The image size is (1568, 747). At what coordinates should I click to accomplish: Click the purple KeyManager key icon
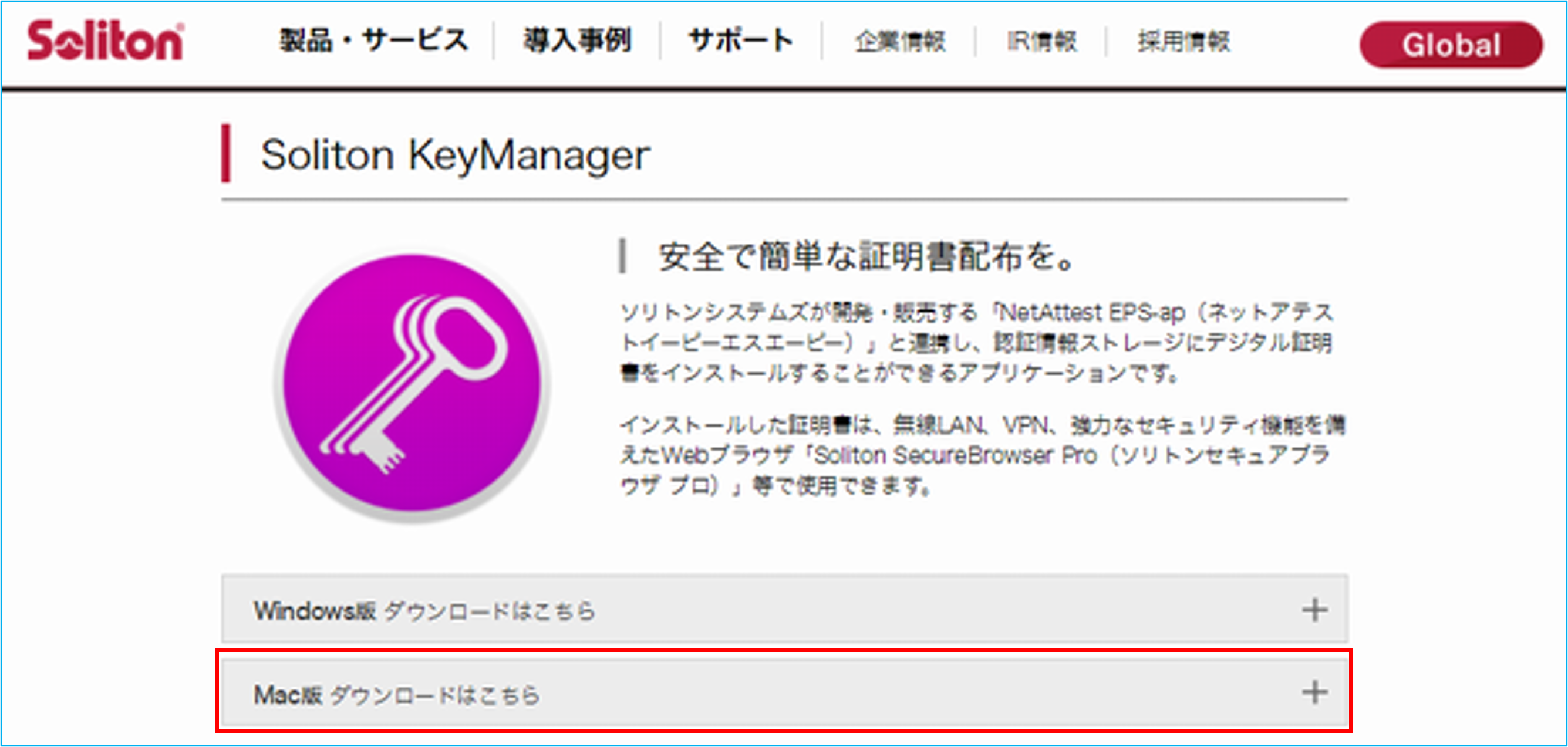click(x=412, y=384)
